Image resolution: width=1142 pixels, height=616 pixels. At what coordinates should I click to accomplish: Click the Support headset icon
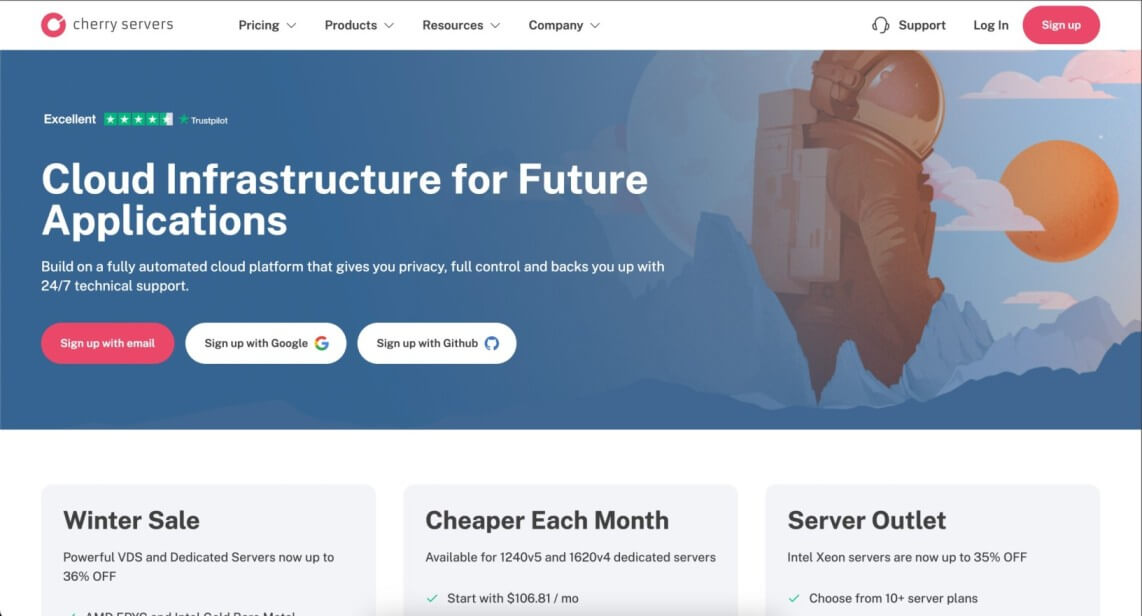tap(880, 25)
